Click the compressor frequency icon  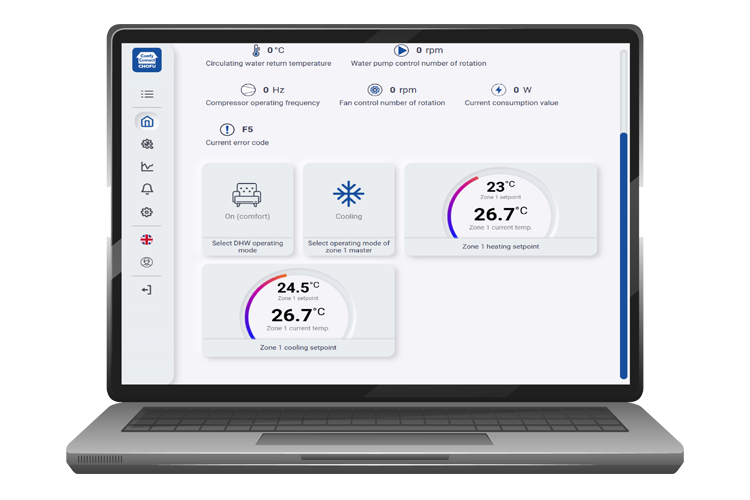[x=248, y=90]
